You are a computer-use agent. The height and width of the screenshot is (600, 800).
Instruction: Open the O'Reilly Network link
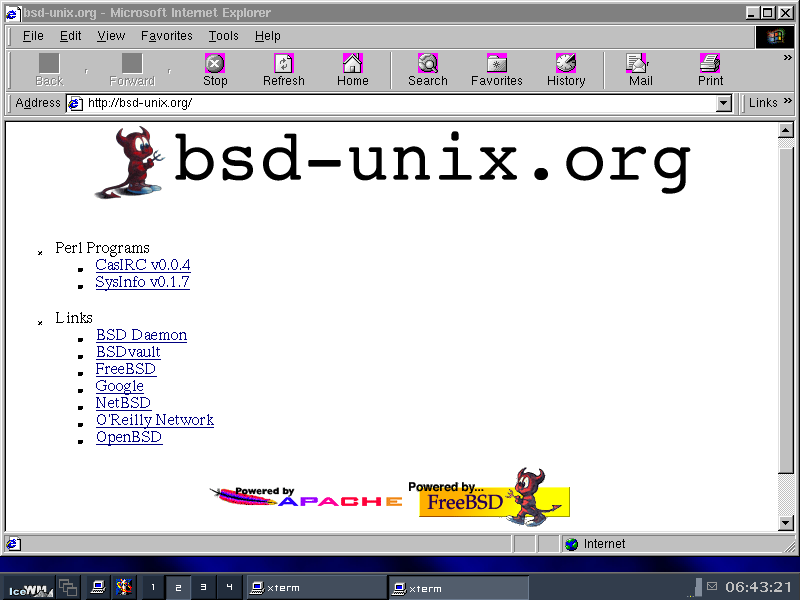(x=155, y=420)
